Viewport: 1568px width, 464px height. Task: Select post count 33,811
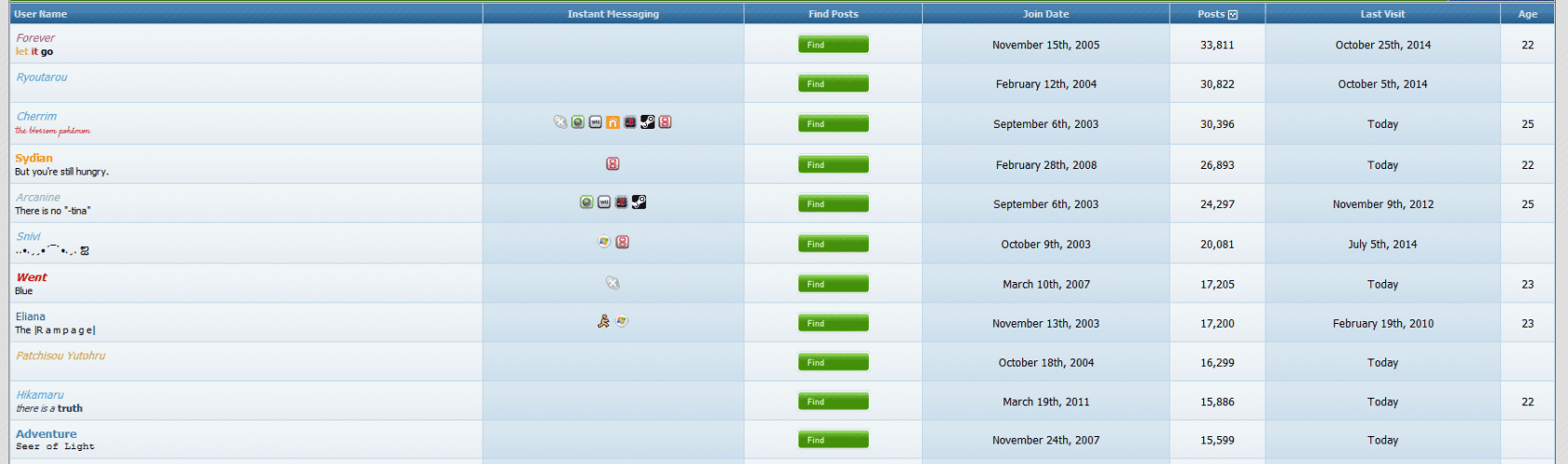click(1217, 45)
